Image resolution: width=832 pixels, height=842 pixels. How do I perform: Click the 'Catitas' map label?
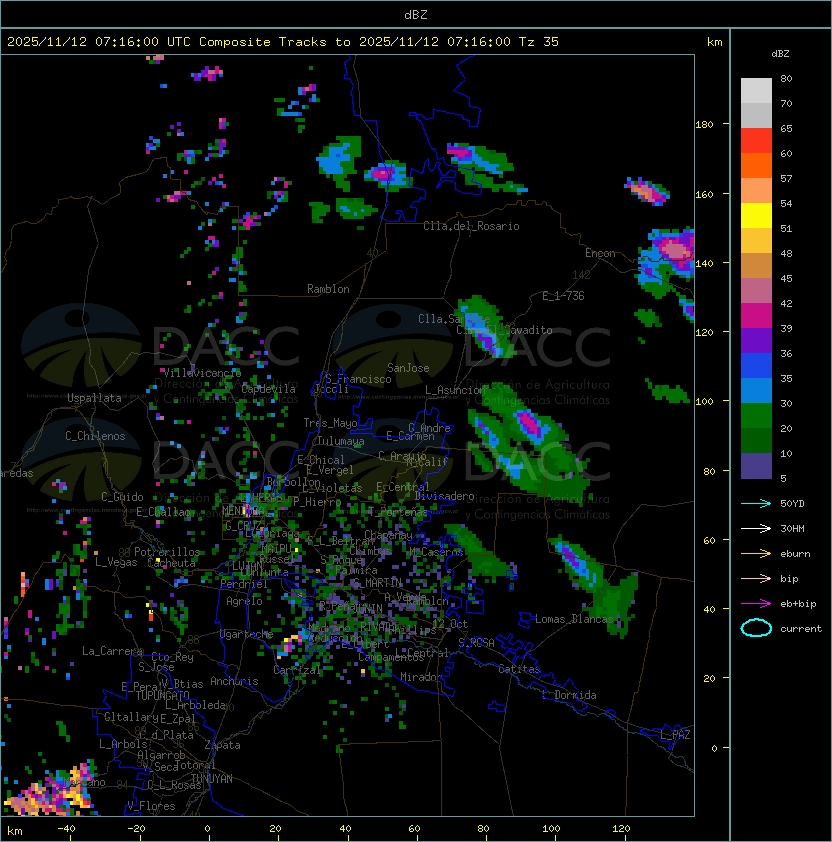519,669
